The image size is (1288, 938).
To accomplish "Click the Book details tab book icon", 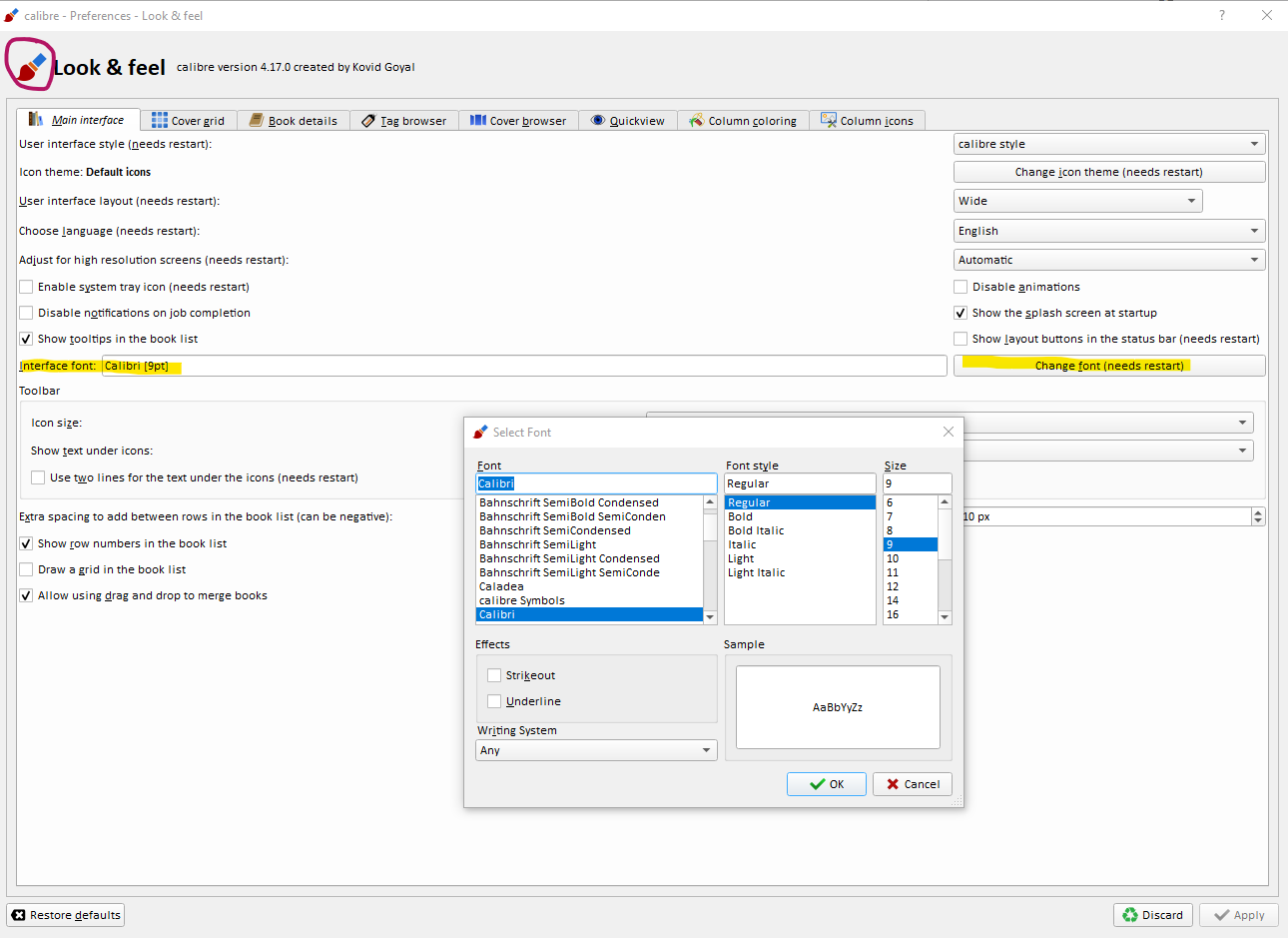I will click(x=257, y=120).
